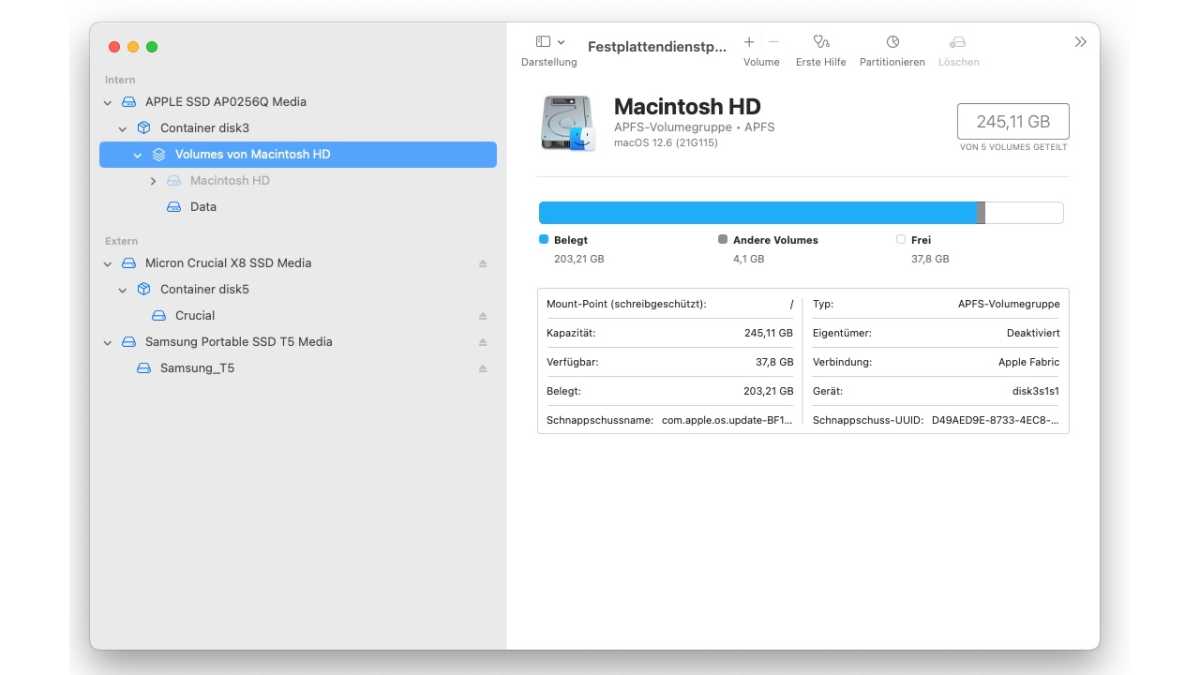Image resolution: width=1200 pixels, height=675 pixels.
Task: Expand the greyed Macintosh HD volume
Action: [x=153, y=181]
